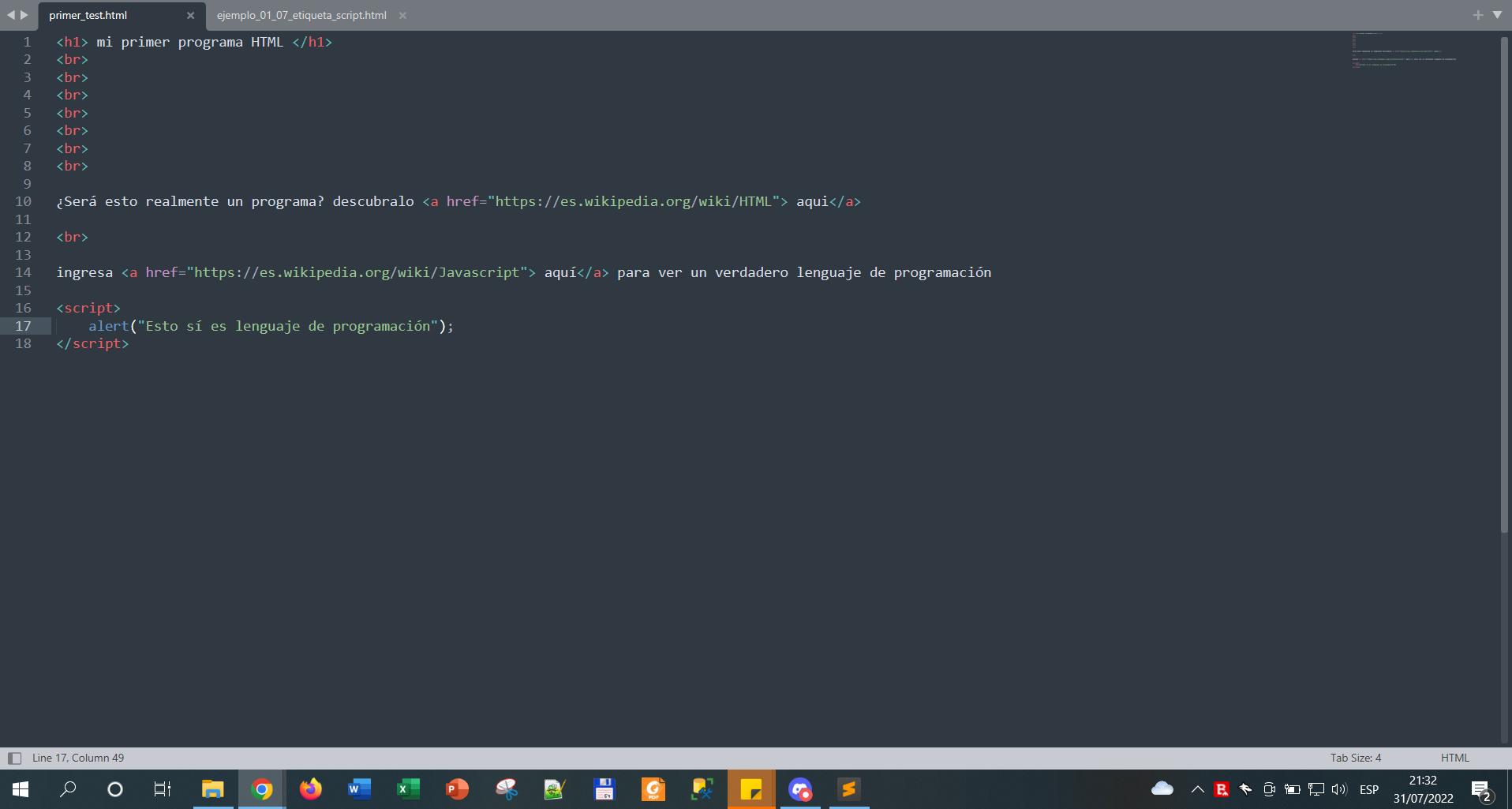The height and width of the screenshot is (809, 1512).
Task: Open the OneDrive cloud tray icon
Action: 1162,788
